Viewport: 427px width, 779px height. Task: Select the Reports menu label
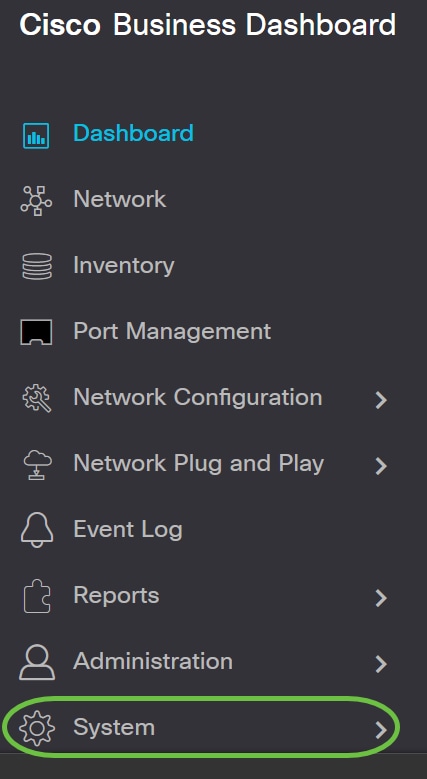click(116, 596)
